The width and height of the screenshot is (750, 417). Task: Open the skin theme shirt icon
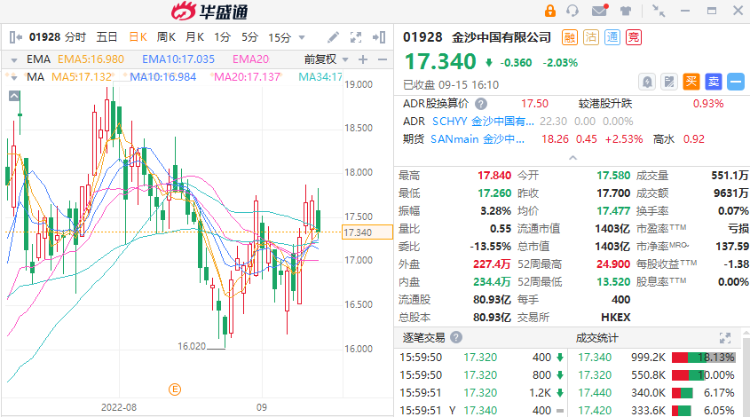point(625,11)
